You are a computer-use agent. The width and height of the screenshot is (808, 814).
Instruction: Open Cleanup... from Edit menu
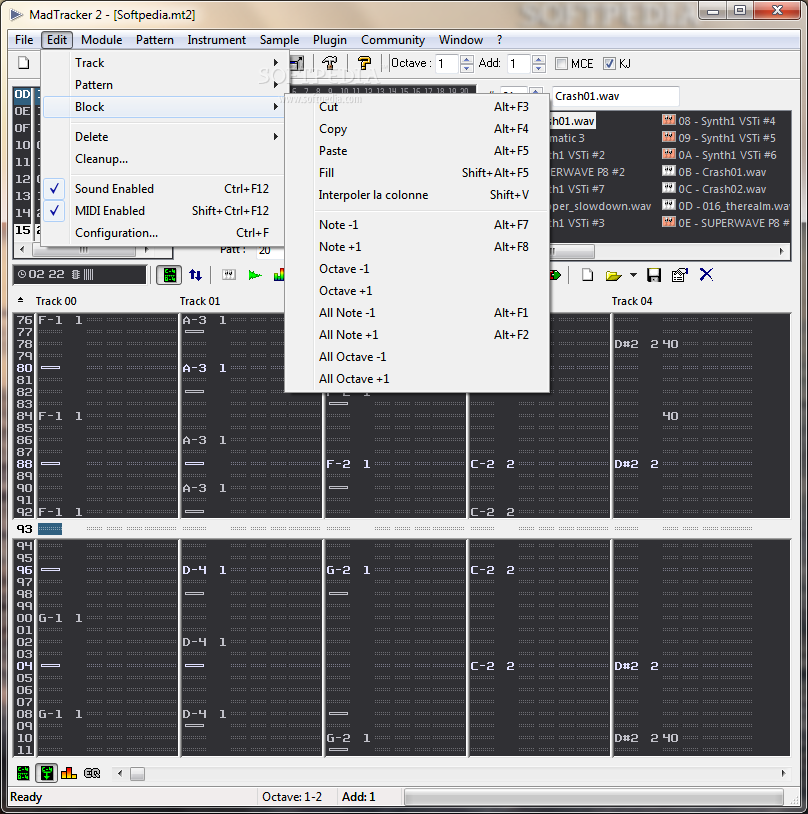164,159
